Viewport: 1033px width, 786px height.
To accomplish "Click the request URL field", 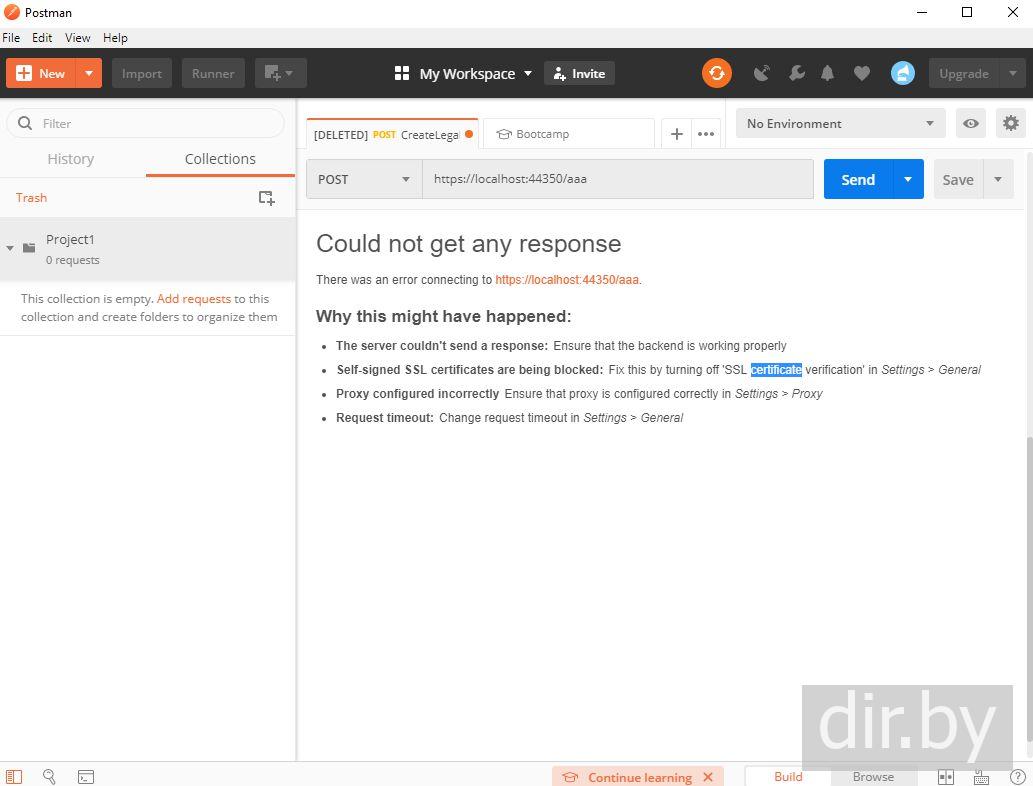I will coord(617,179).
